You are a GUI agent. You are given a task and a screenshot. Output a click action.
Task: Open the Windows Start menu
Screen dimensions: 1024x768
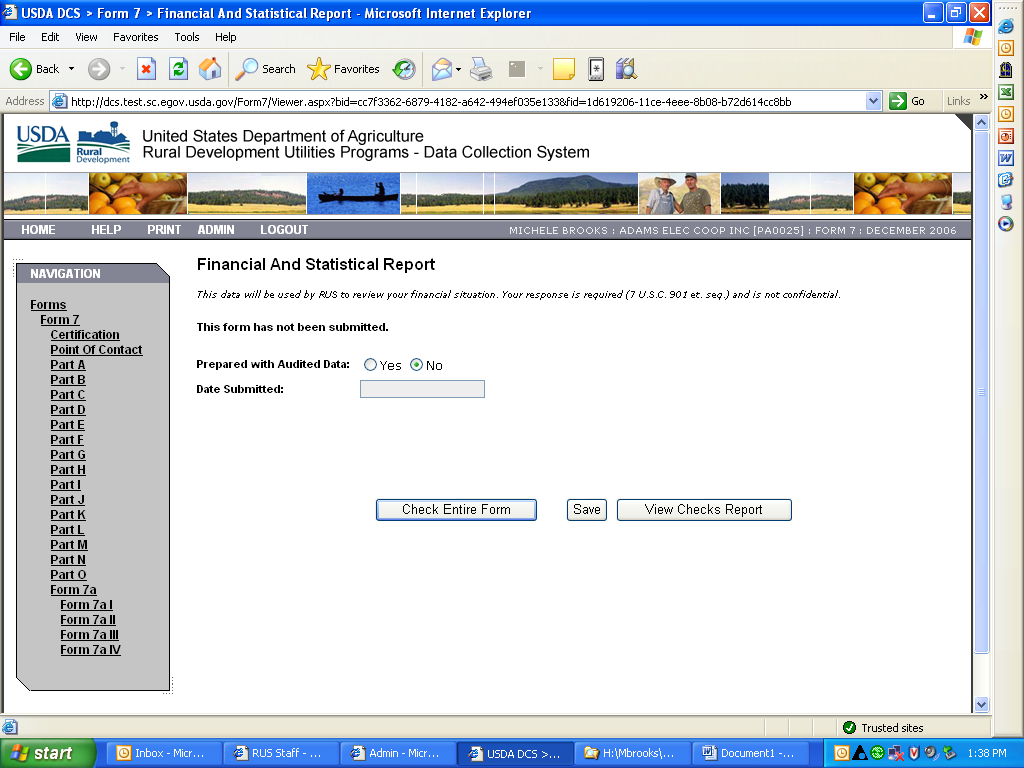pyautogui.click(x=47, y=753)
